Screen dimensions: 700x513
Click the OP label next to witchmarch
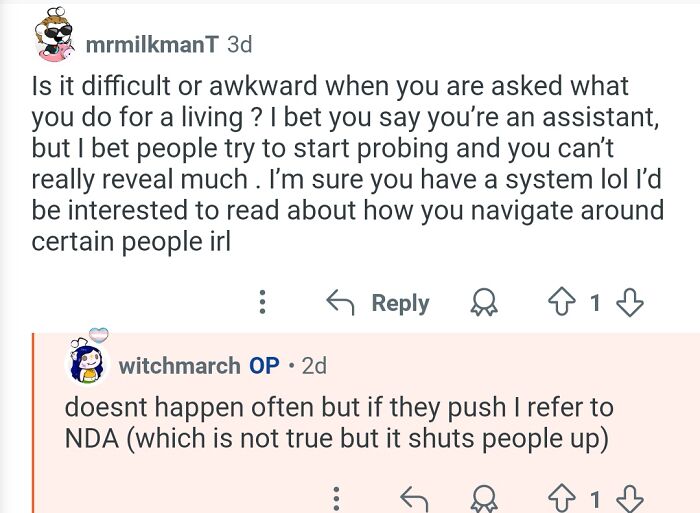coord(264,366)
